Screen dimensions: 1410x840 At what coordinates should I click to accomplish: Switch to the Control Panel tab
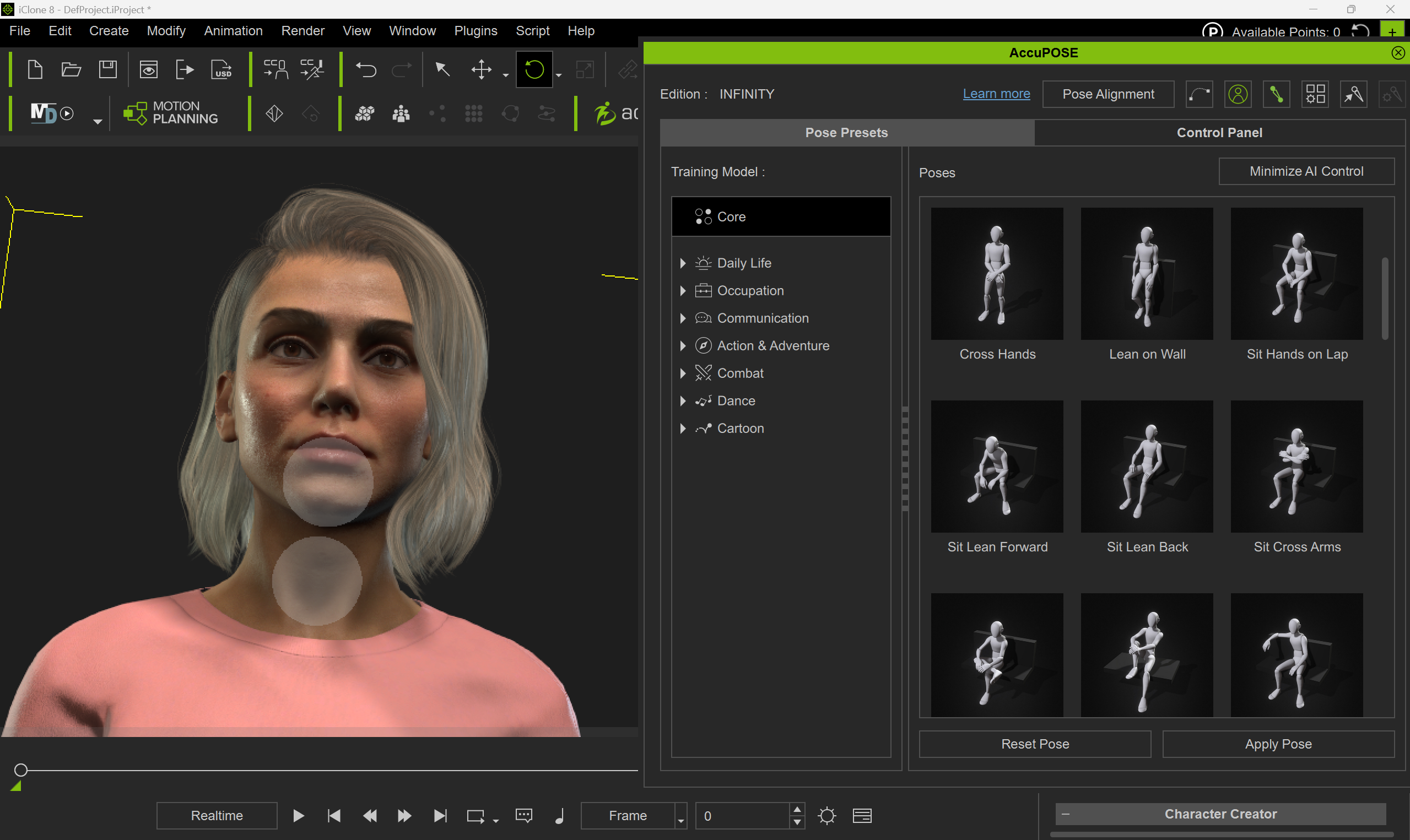tap(1219, 132)
